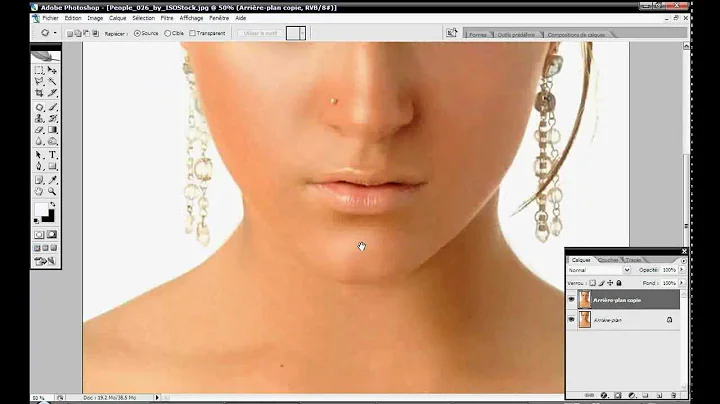Select the Source radio button

pos(137,33)
